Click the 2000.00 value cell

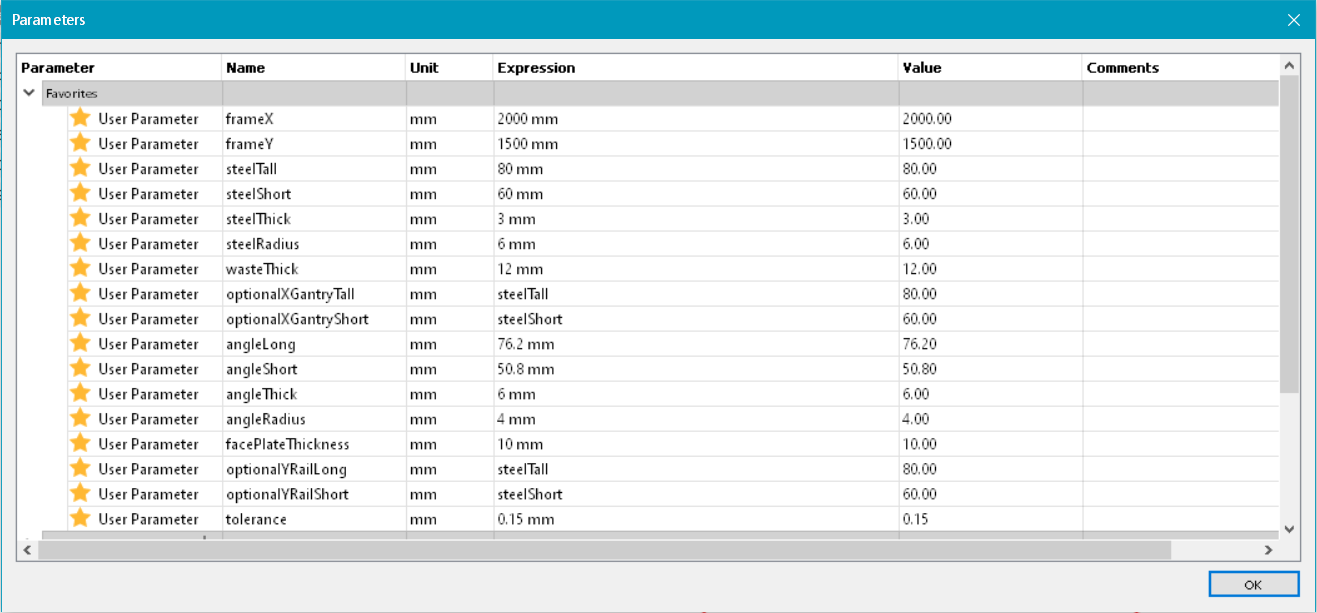990,118
